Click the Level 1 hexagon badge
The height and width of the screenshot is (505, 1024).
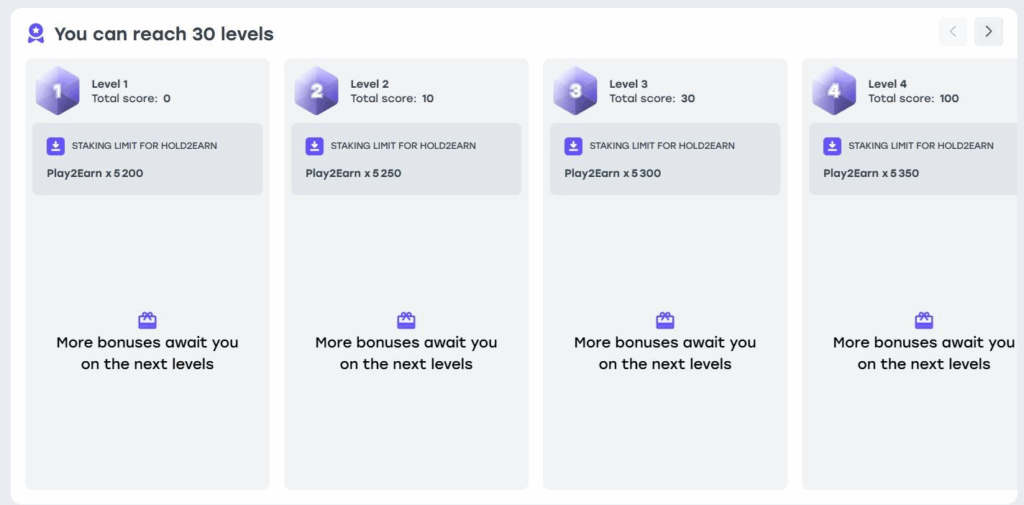(58, 91)
